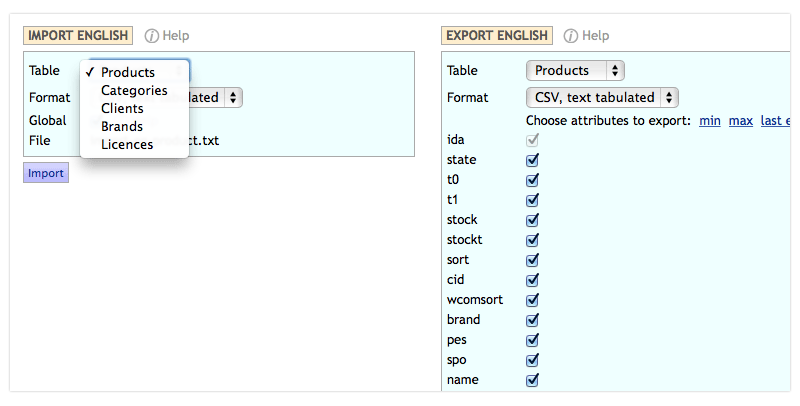Screen dimensions: 800x406
Task: Click the max attributes link
Action: pos(741,121)
